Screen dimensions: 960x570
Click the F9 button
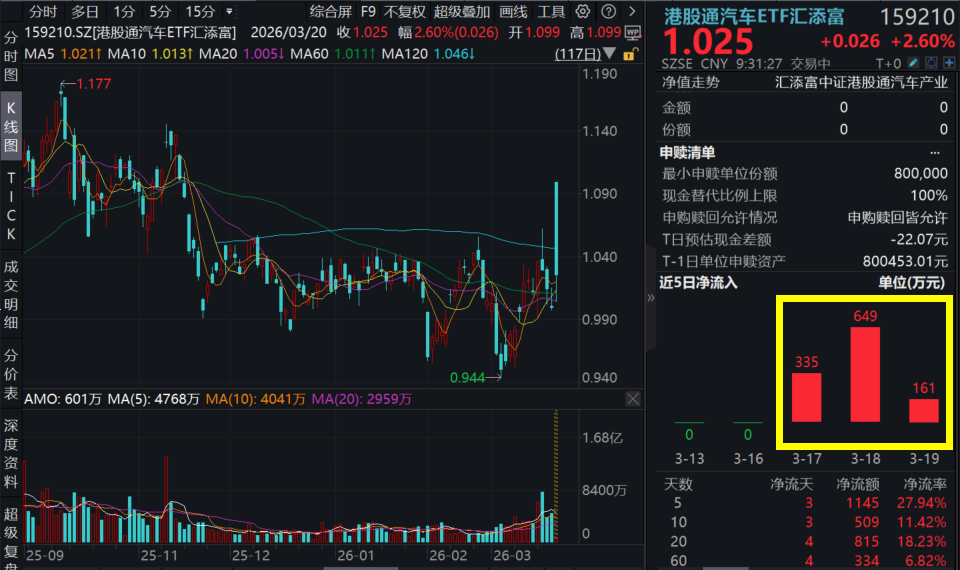[x=368, y=11]
